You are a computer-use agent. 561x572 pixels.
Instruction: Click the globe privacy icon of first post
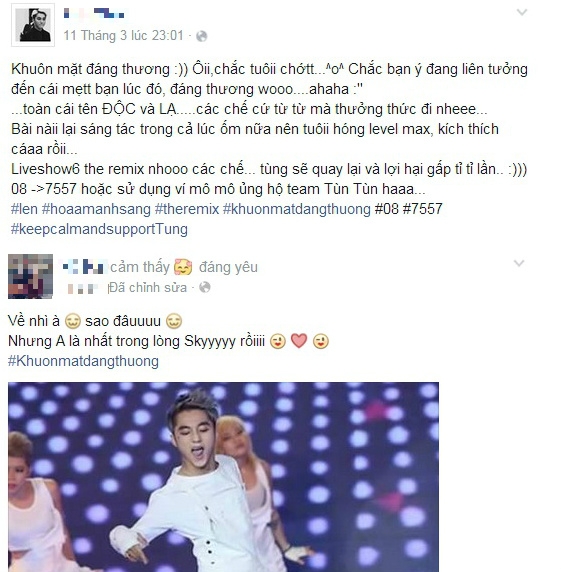point(202,36)
